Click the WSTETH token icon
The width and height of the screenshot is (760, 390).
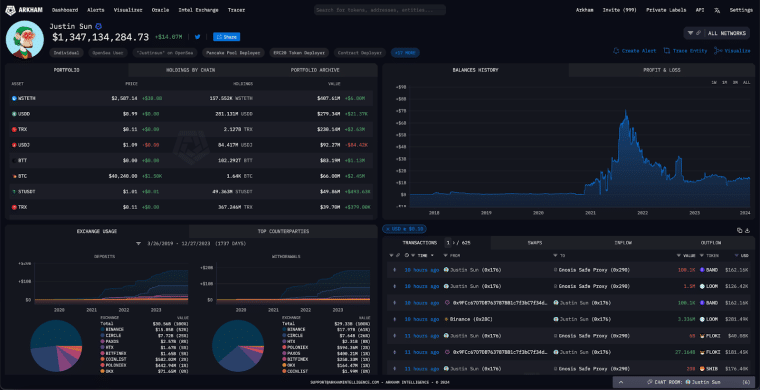[14, 98]
